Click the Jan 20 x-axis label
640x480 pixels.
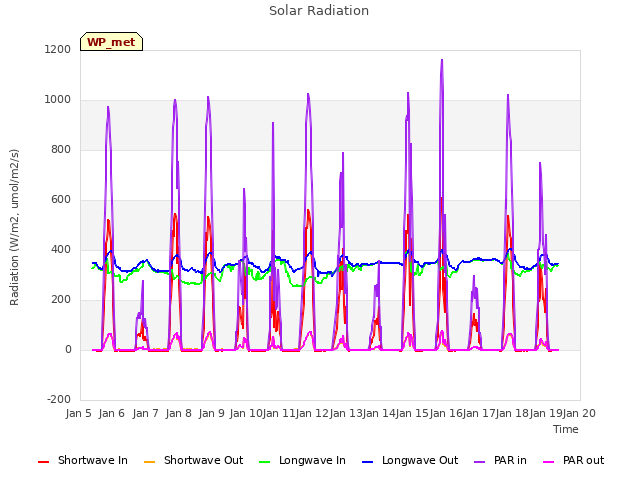[579, 413]
